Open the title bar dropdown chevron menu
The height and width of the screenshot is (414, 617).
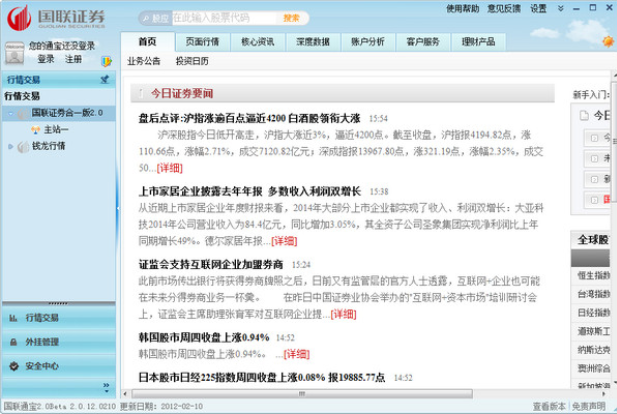(x=561, y=8)
